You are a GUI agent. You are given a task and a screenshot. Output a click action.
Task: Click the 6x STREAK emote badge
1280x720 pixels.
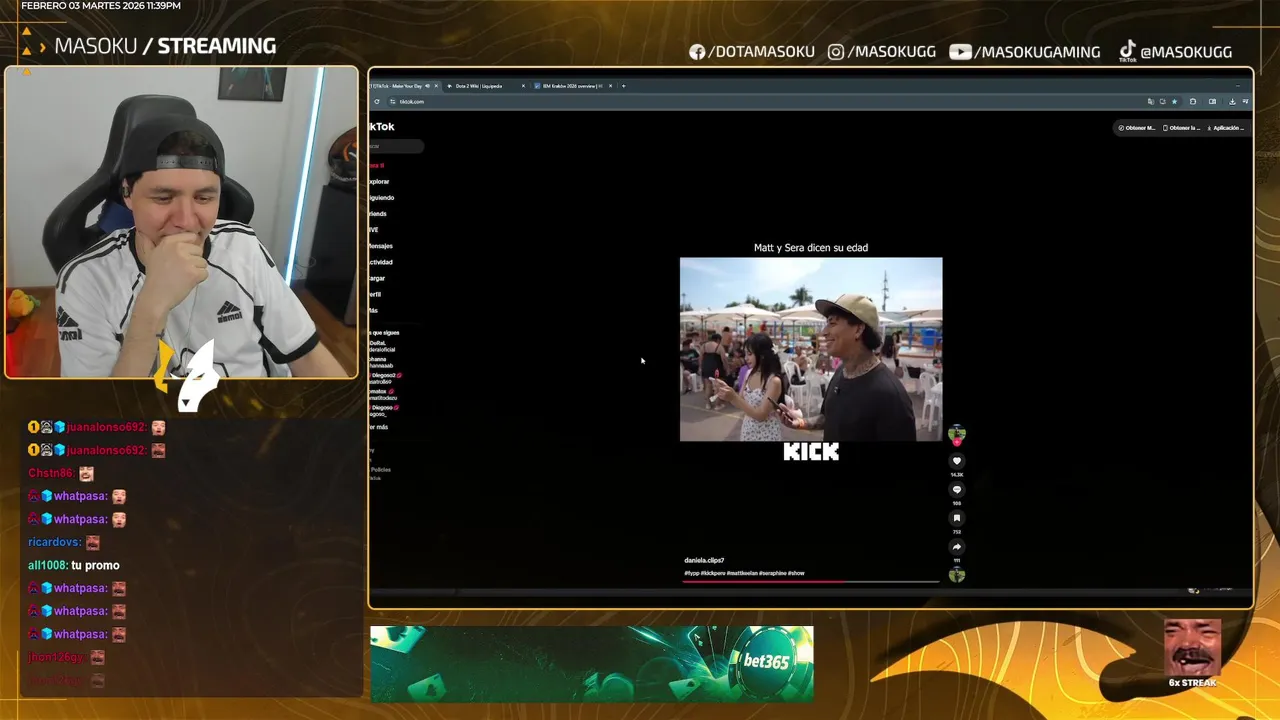click(x=1192, y=655)
